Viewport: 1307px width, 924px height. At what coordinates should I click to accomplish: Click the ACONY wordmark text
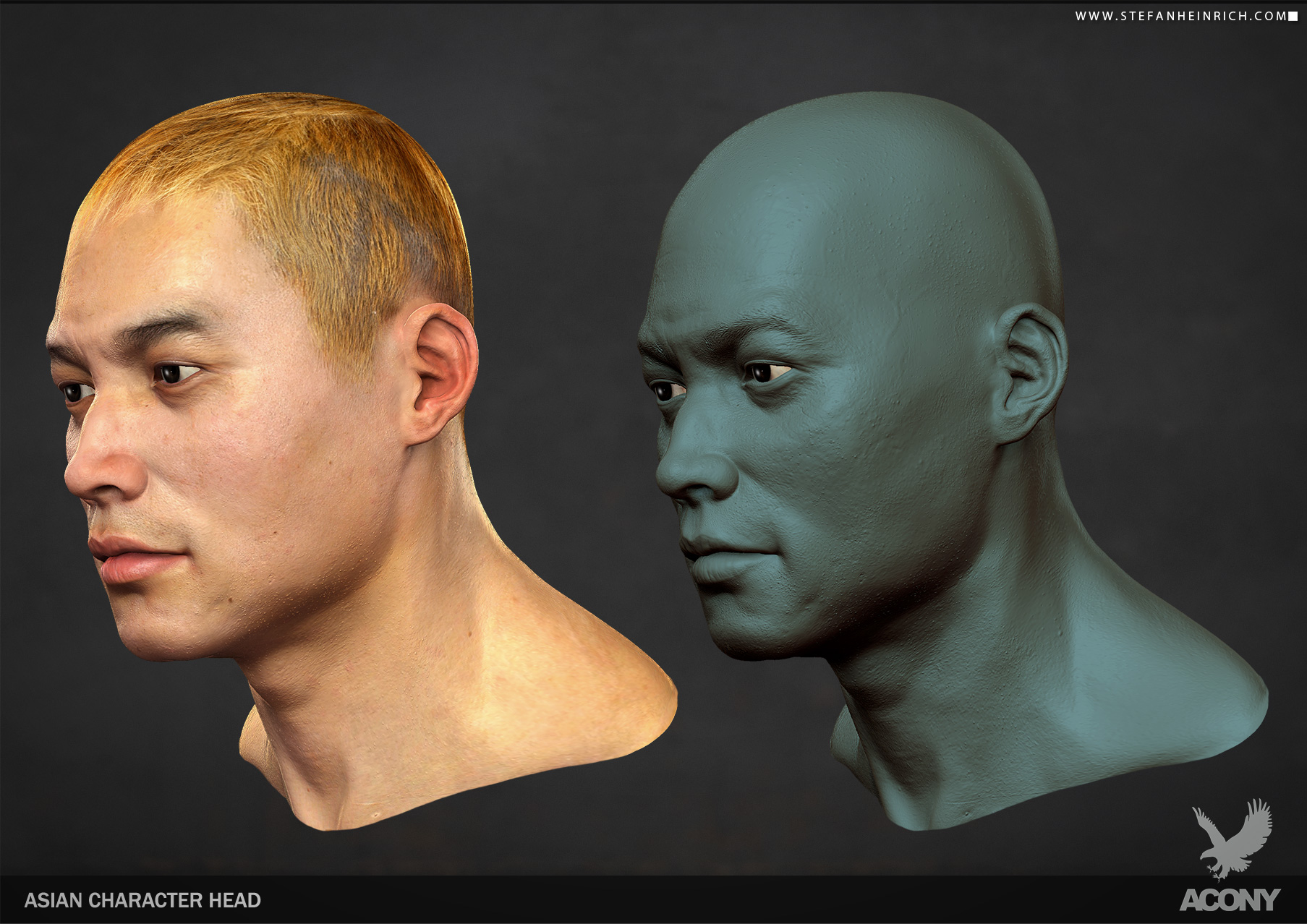click(1230, 900)
